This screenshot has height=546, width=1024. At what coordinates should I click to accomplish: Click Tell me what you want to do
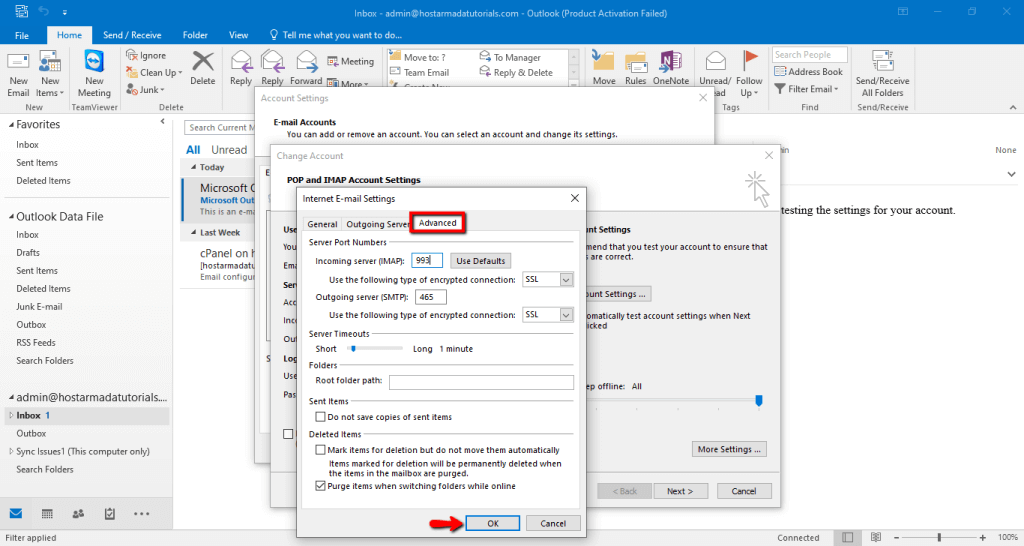click(x=336, y=35)
